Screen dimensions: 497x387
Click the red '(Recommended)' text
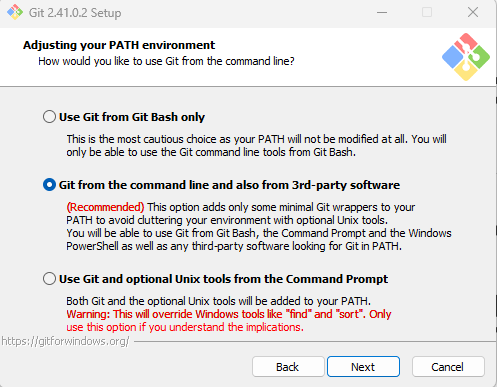(x=105, y=207)
